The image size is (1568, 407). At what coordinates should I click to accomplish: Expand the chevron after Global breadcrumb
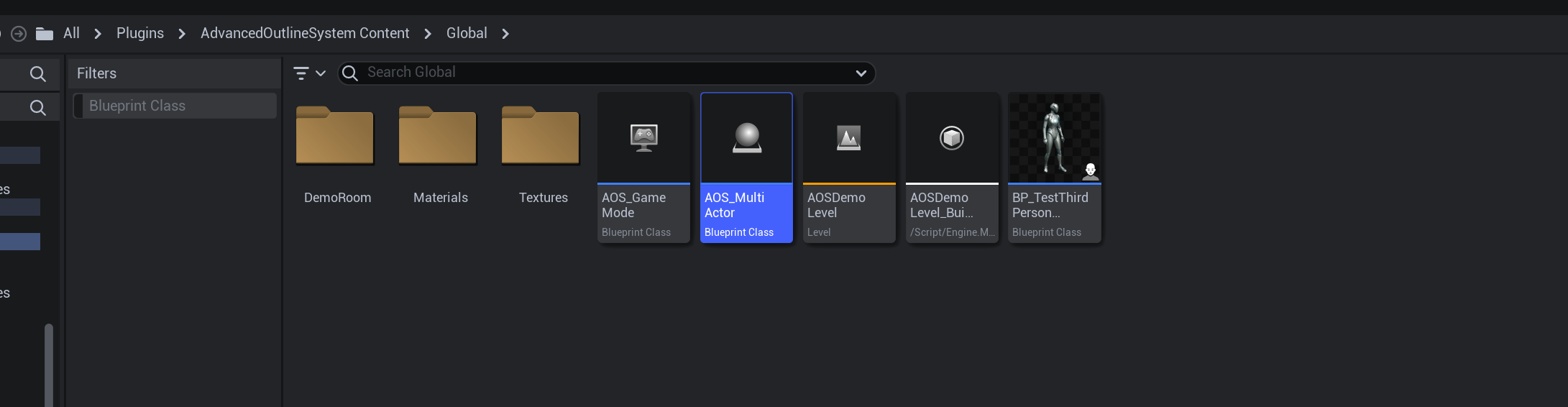tap(505, 34)
